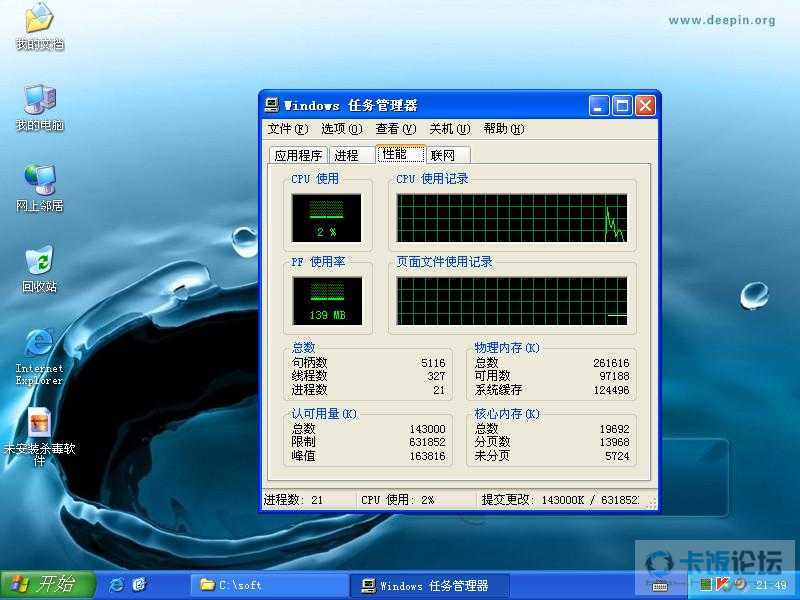The height and width of the screenshot is (600, 800).
Task: Open the 我的文档 desktop icon
Action: point(39,26)
